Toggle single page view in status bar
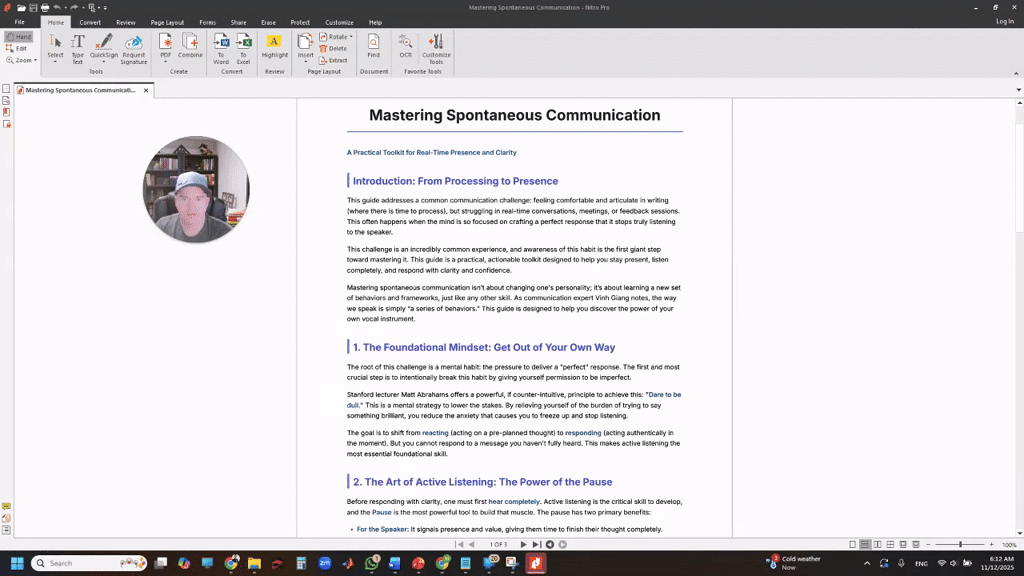 (x=853, y=543)
